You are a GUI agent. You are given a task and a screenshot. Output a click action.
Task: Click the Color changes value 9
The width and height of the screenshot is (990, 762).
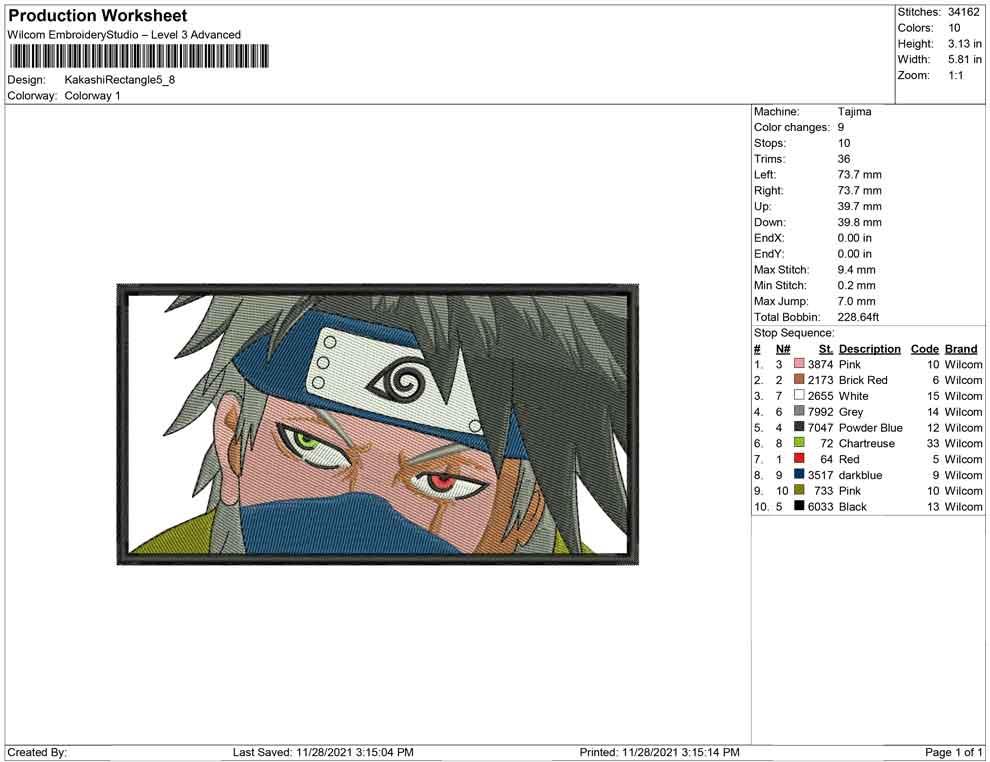pos(841,128)
